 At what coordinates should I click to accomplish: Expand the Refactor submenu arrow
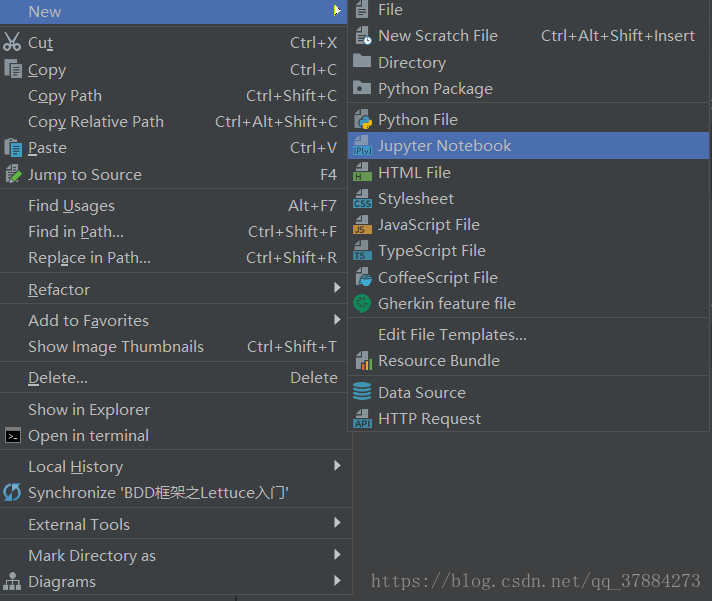337,289
